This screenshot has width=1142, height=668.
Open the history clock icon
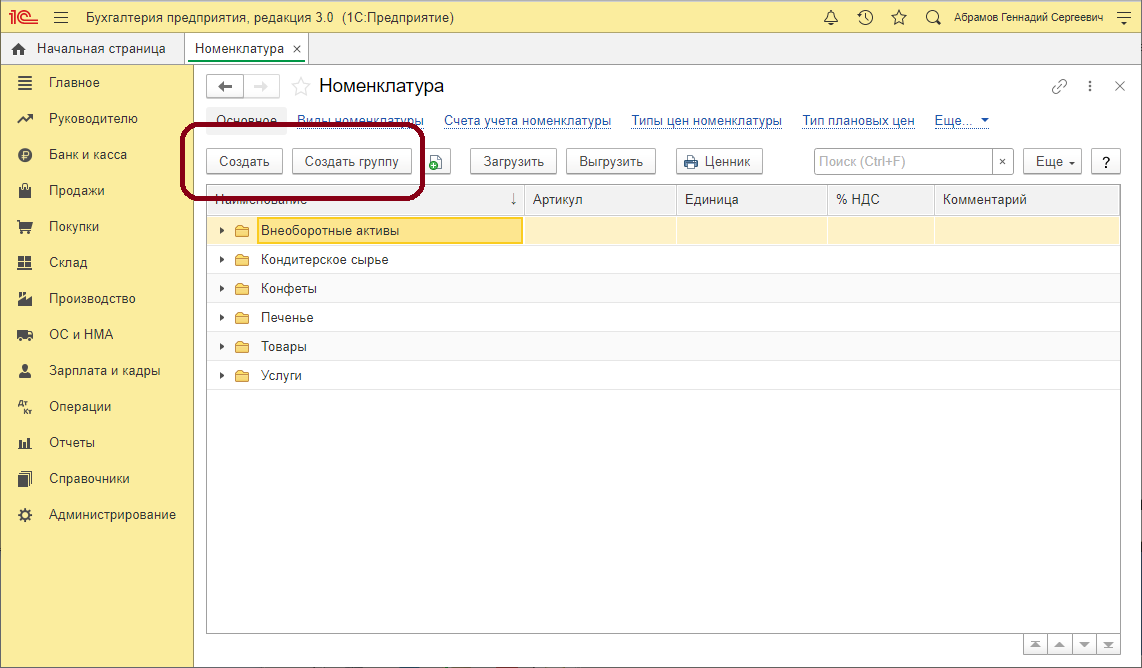coord(865,18)
